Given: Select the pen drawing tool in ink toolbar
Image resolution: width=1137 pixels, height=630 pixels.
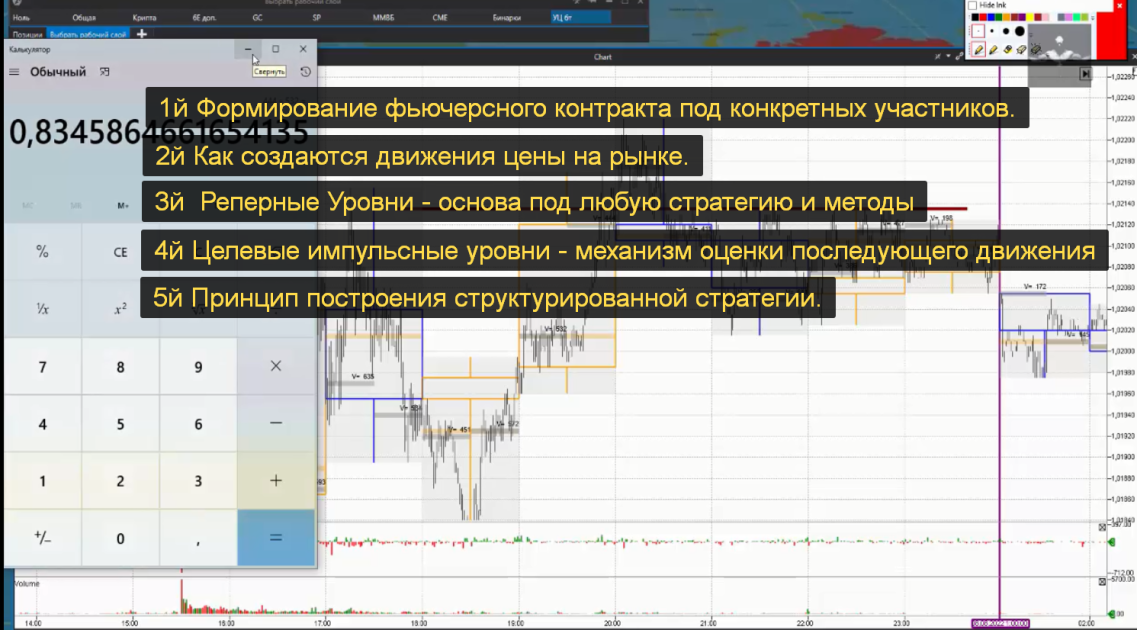Looking at the screenshot, I should [978, 49].
